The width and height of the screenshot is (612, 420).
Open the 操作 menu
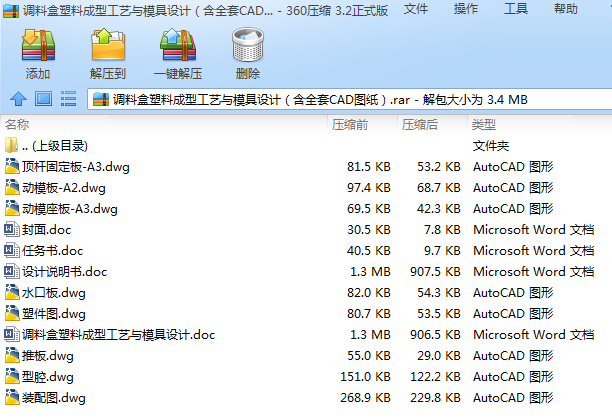pyautogui.click(x=466, y=9)
